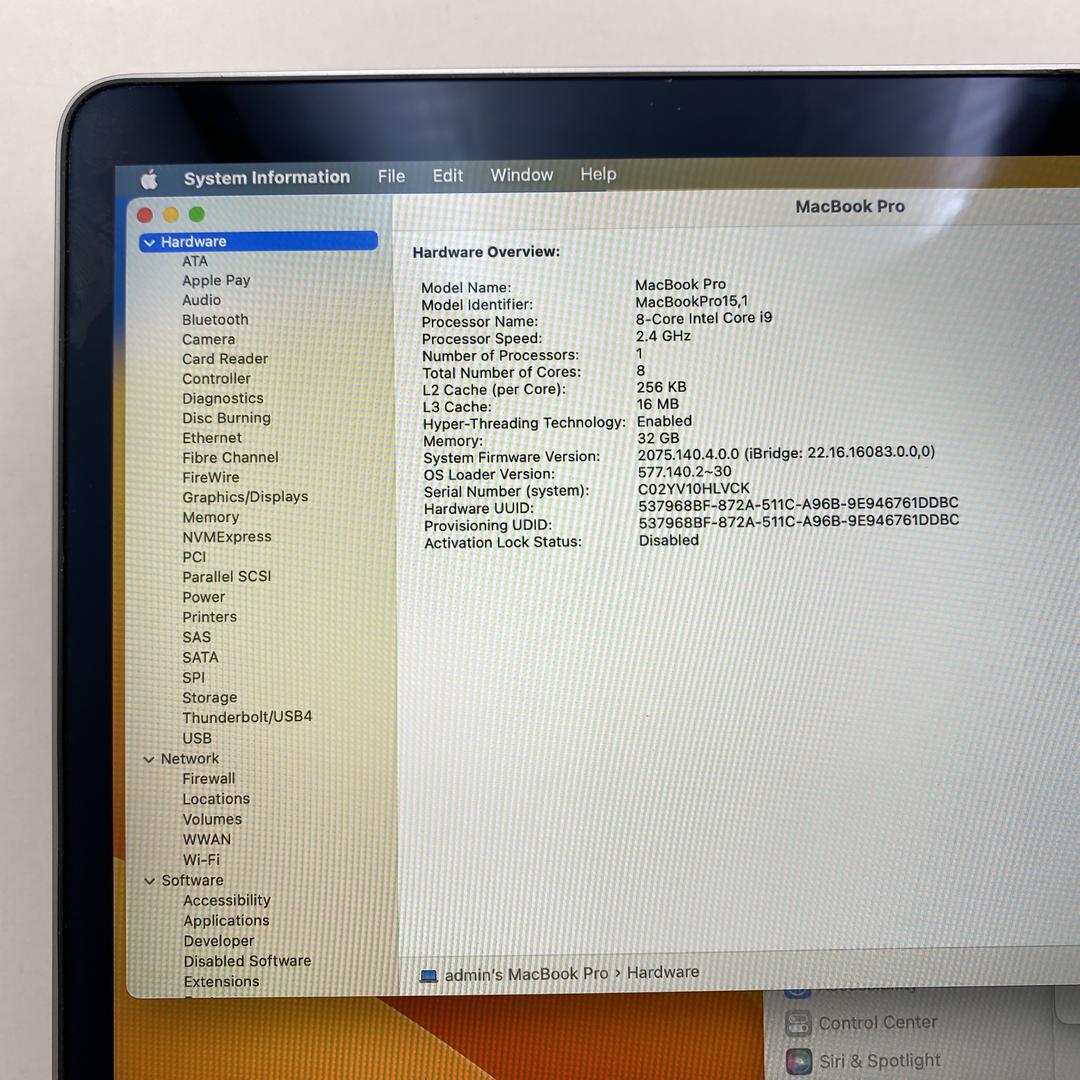Open the Apple menu
Viewport: 1080px width, 1080px height.
click(x=149, y=180)
